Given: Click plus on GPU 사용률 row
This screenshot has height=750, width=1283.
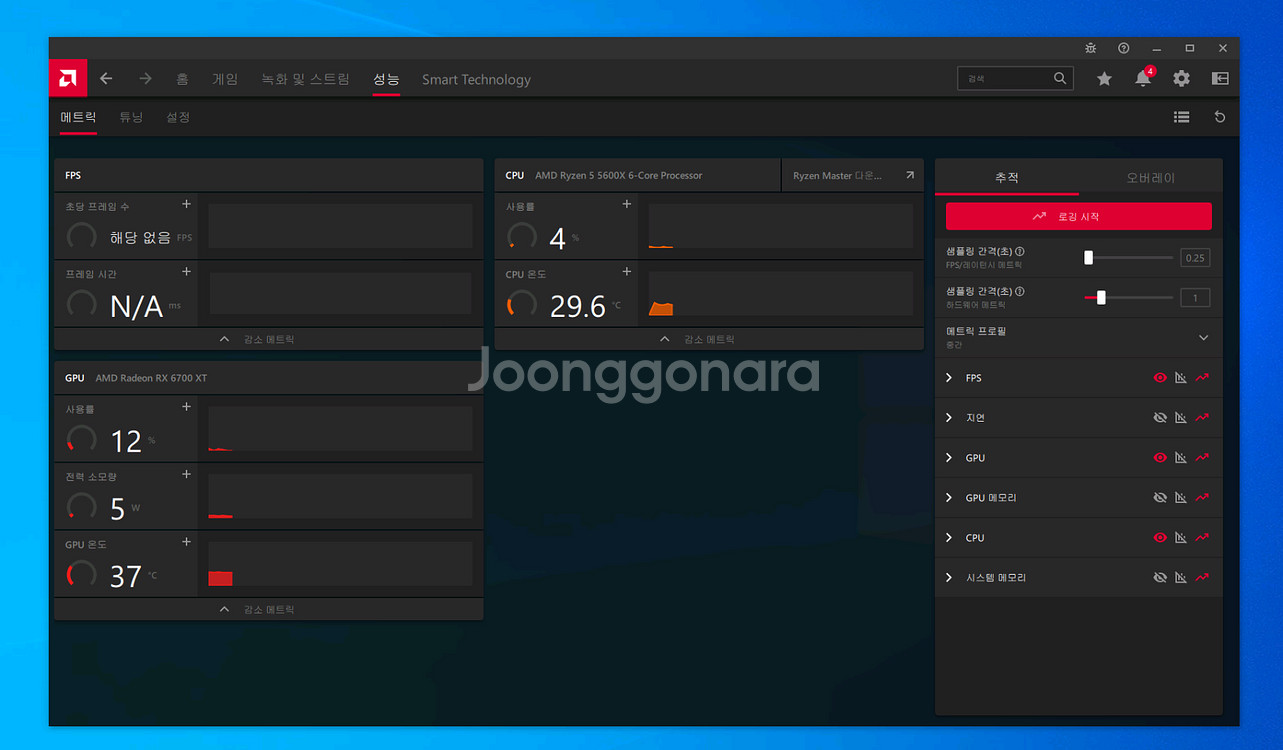Looking at the screenshot, I should (186, 407).
